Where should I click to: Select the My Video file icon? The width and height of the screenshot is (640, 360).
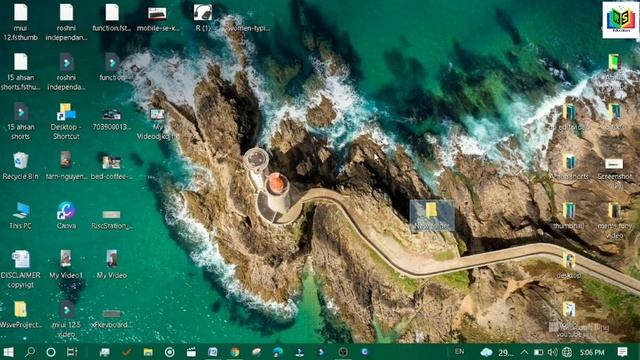(x=112, y=259)
